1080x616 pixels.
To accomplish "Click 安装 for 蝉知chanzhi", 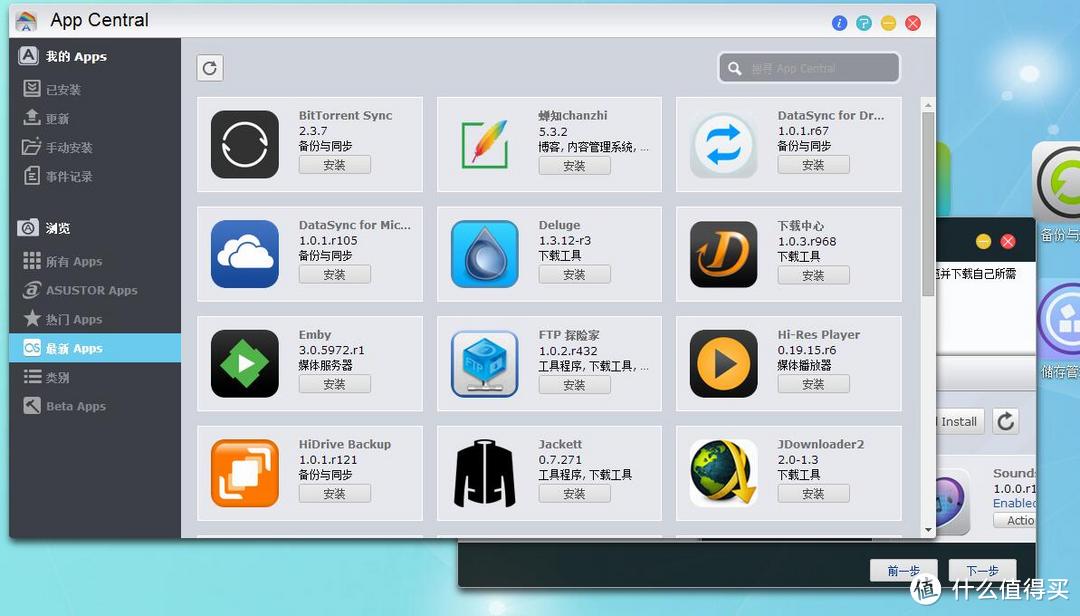I will point(574,165).
